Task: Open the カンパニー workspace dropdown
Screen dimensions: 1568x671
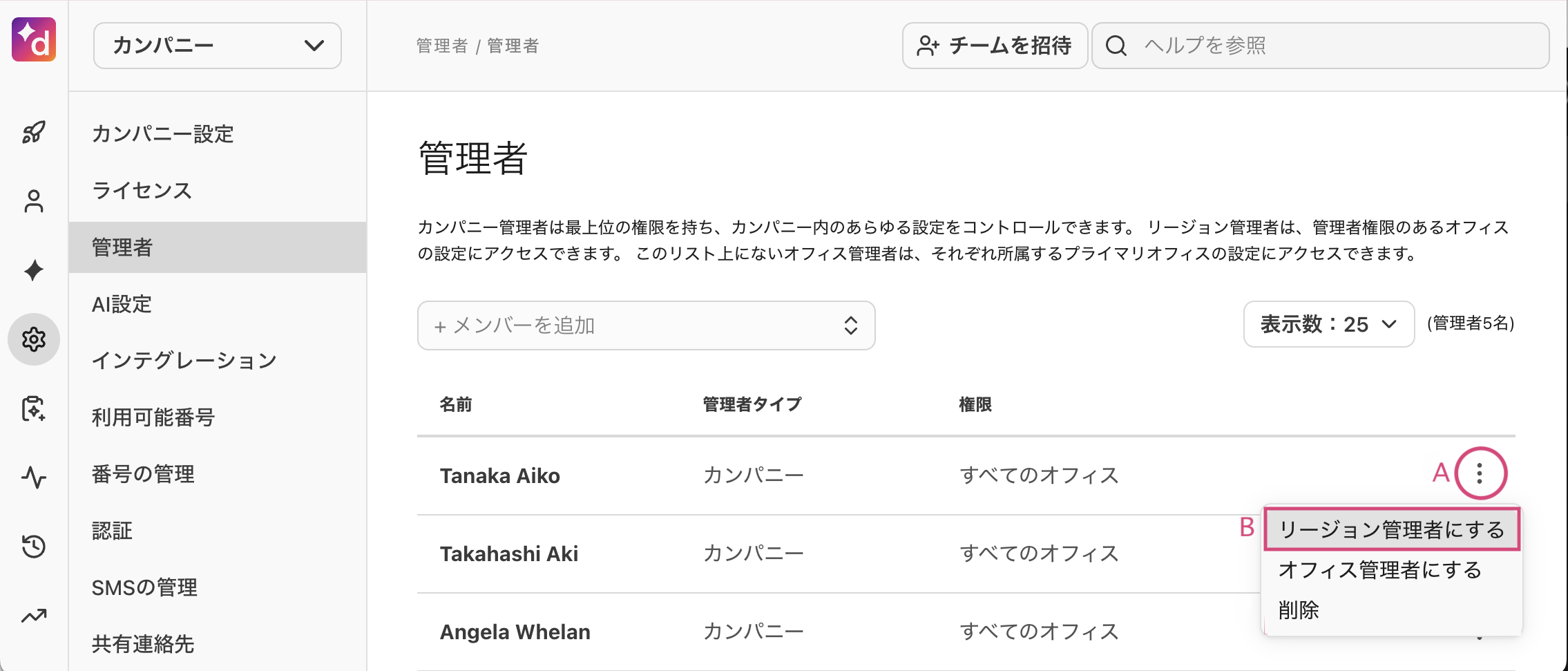Action: pyautogui.click(x=217, y=46)
